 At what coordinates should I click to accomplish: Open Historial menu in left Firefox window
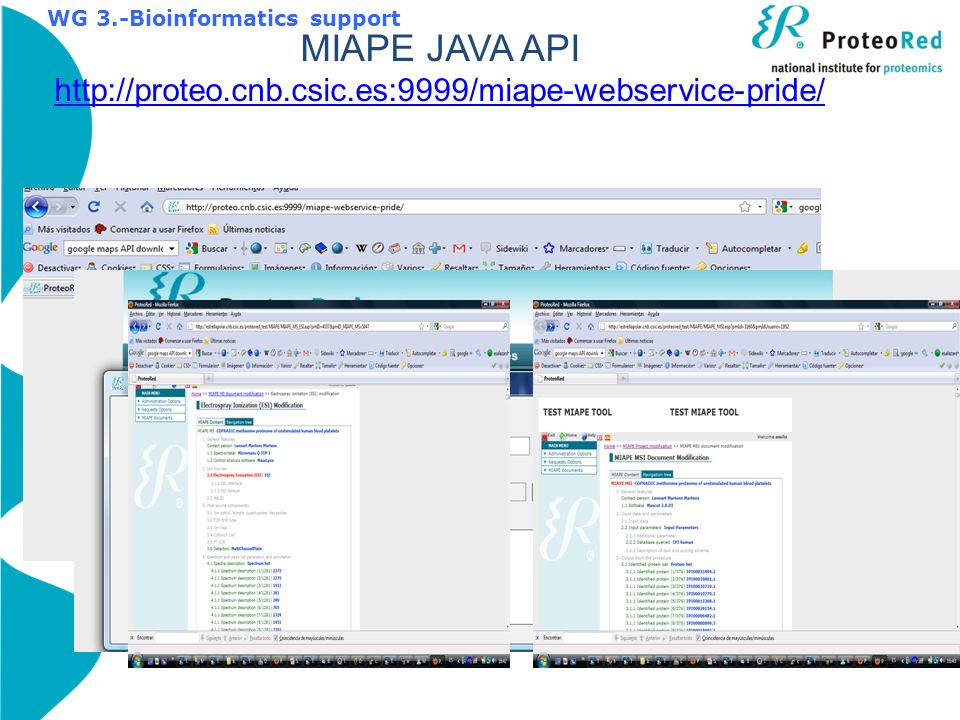pos(174,313)
